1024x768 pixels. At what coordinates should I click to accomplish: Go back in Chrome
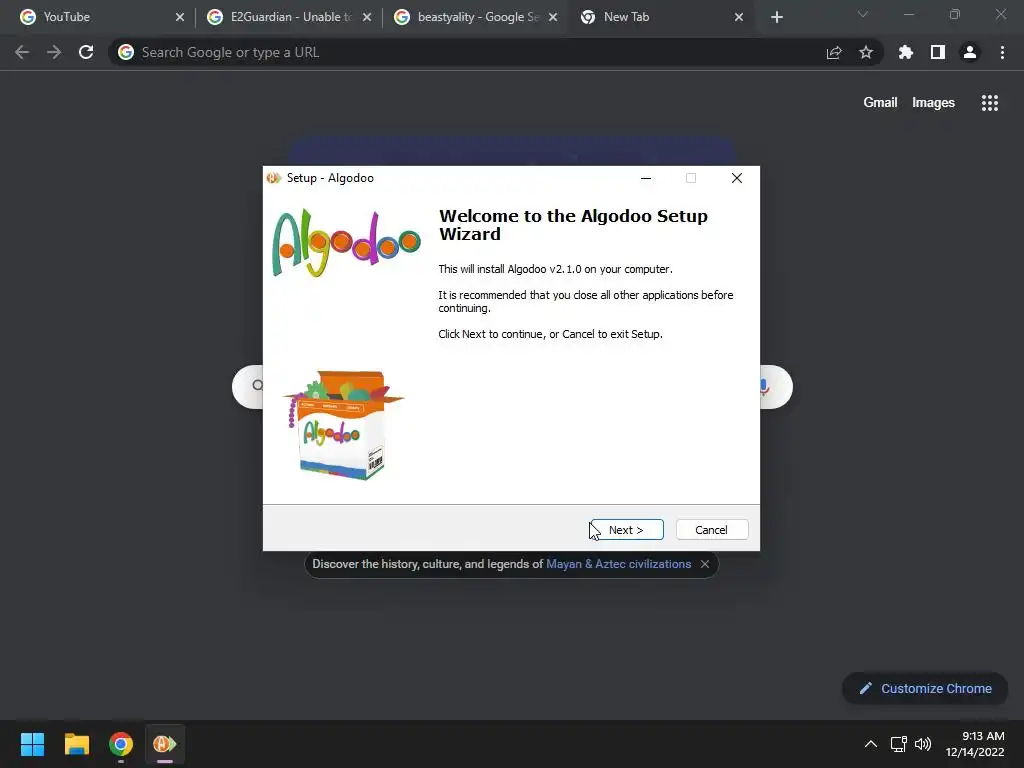coord(22,52)
